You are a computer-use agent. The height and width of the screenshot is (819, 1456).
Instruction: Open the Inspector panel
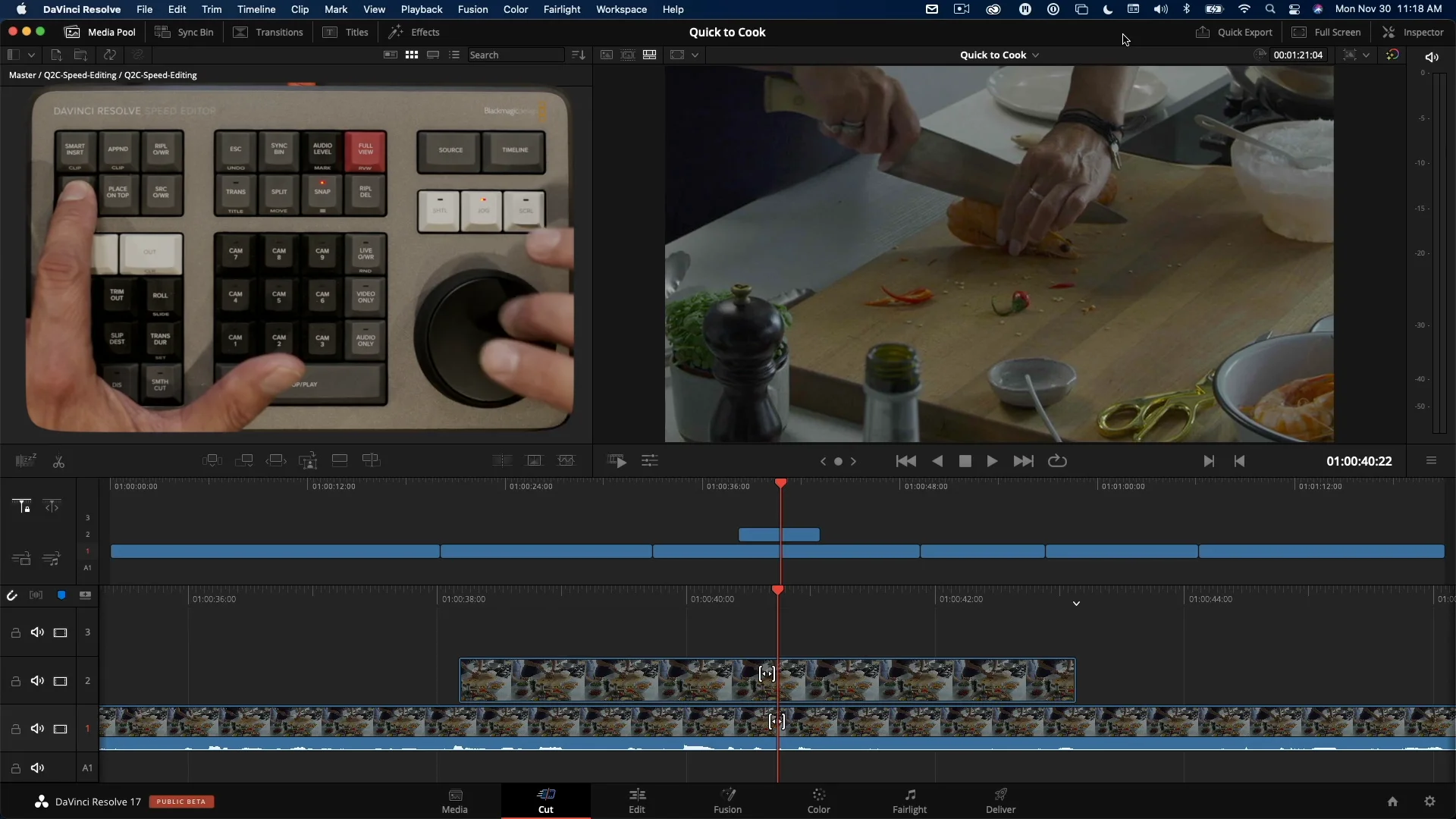click(1413, 32)
